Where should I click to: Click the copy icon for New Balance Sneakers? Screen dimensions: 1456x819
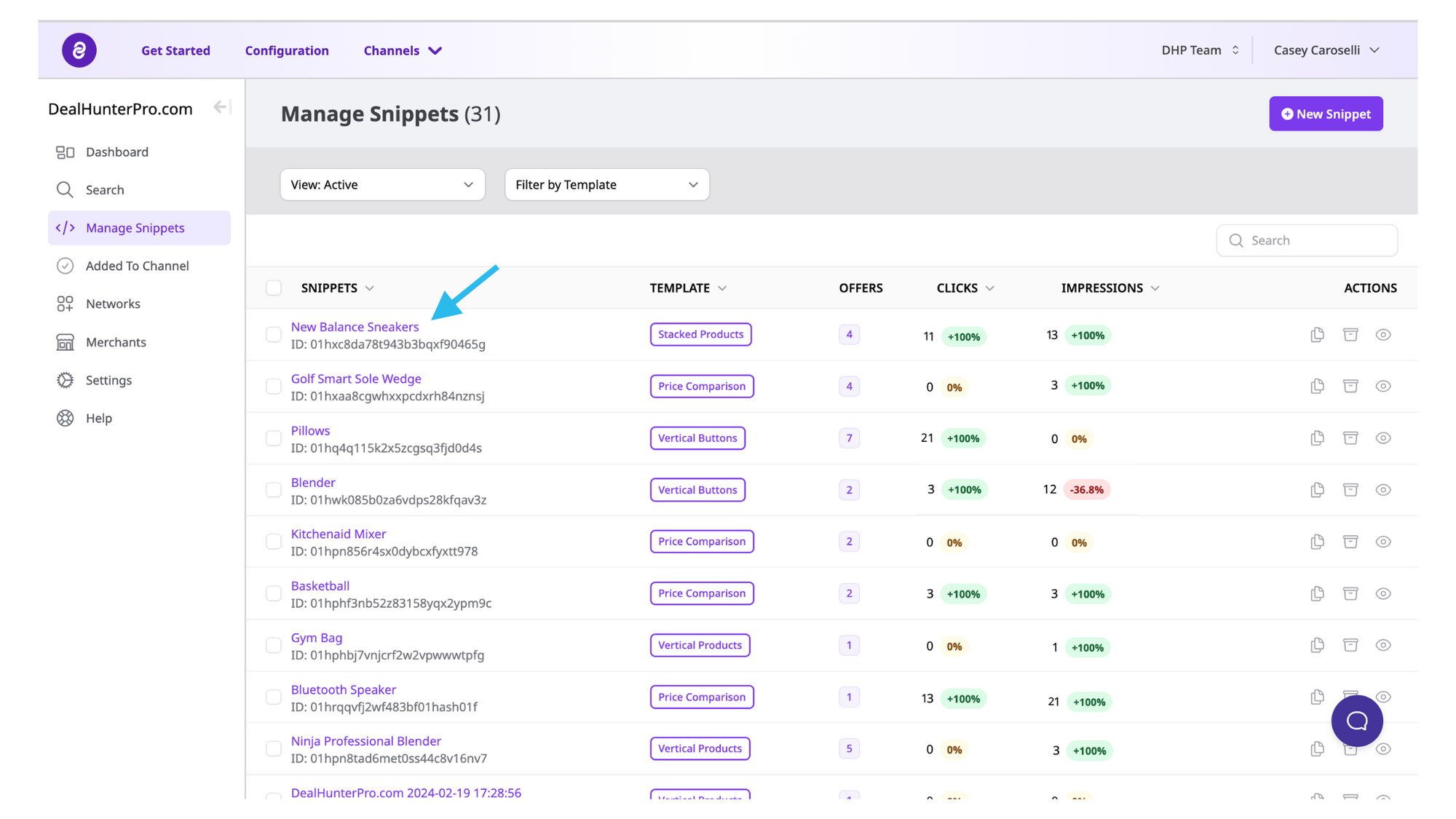pyautogui.click(x=1317, y=335)
